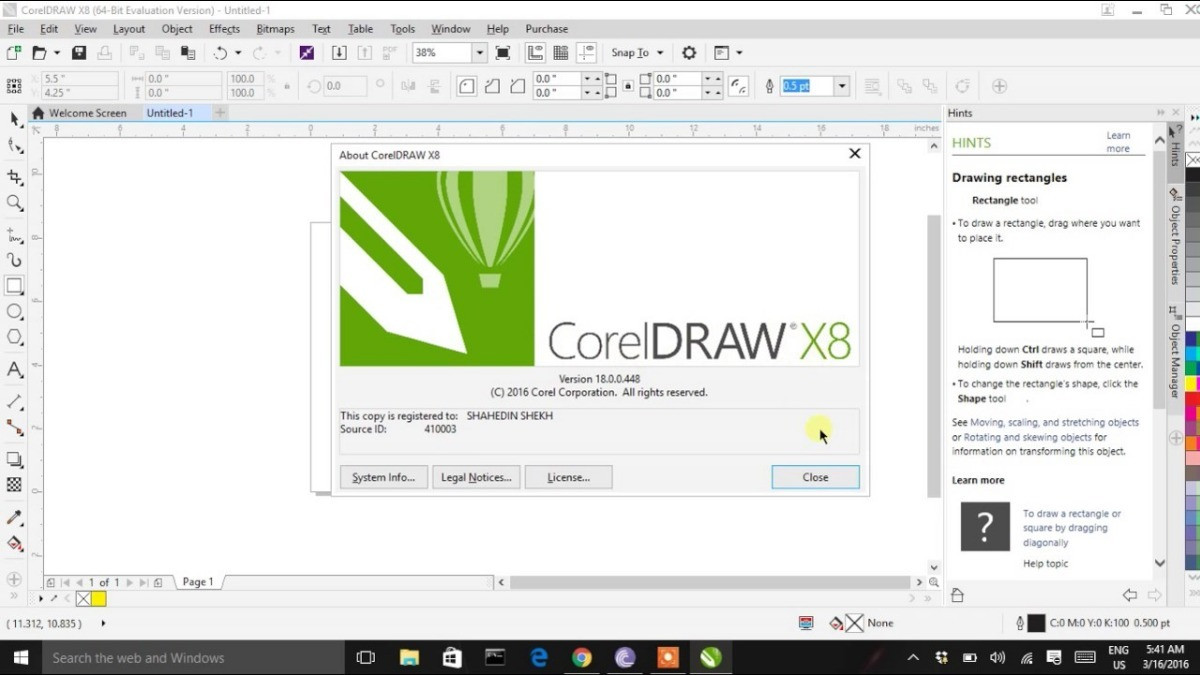Save the document via the Save icon
Image resolution: width=1200 pixels, height=675 pixels.
tap(80, 52)
